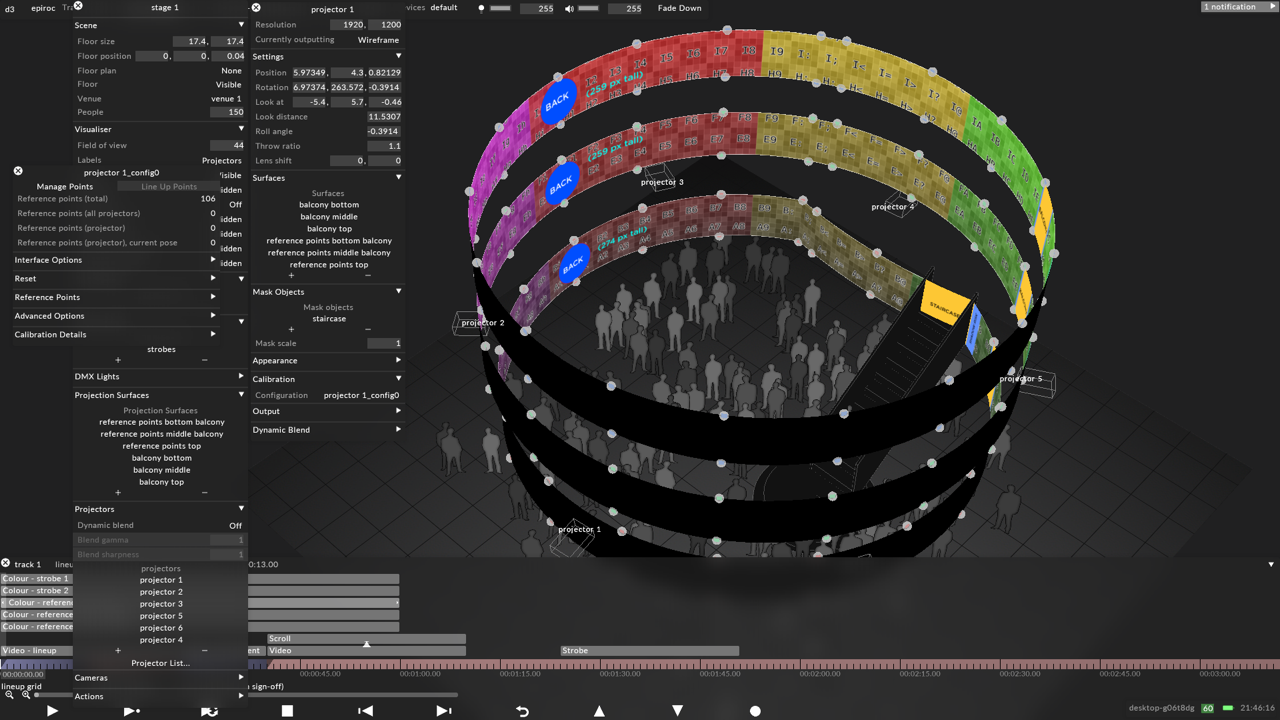1280x720 pixels.
Task: Select the Scroll clip on the timeline
Action: (x=366, y=638)
